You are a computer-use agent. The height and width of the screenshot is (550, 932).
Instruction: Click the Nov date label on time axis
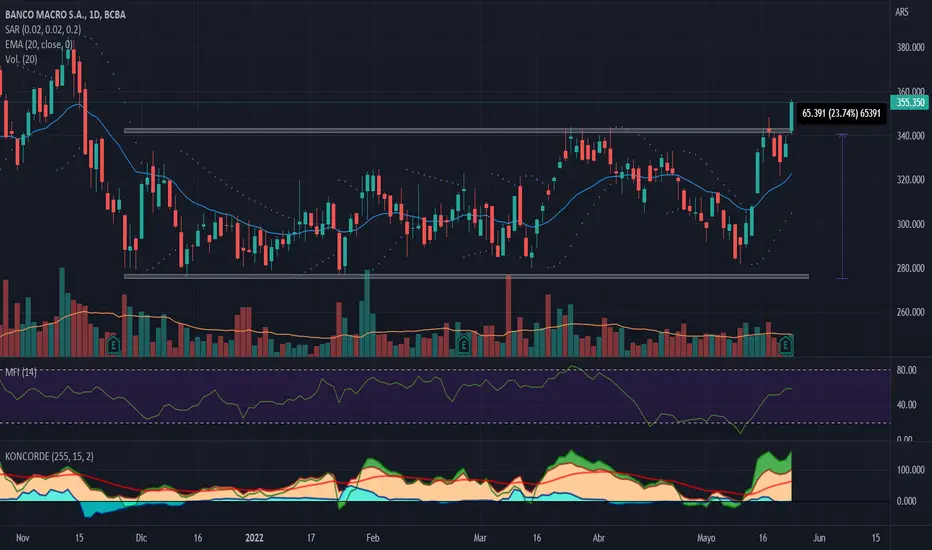(x=23, y=538)
